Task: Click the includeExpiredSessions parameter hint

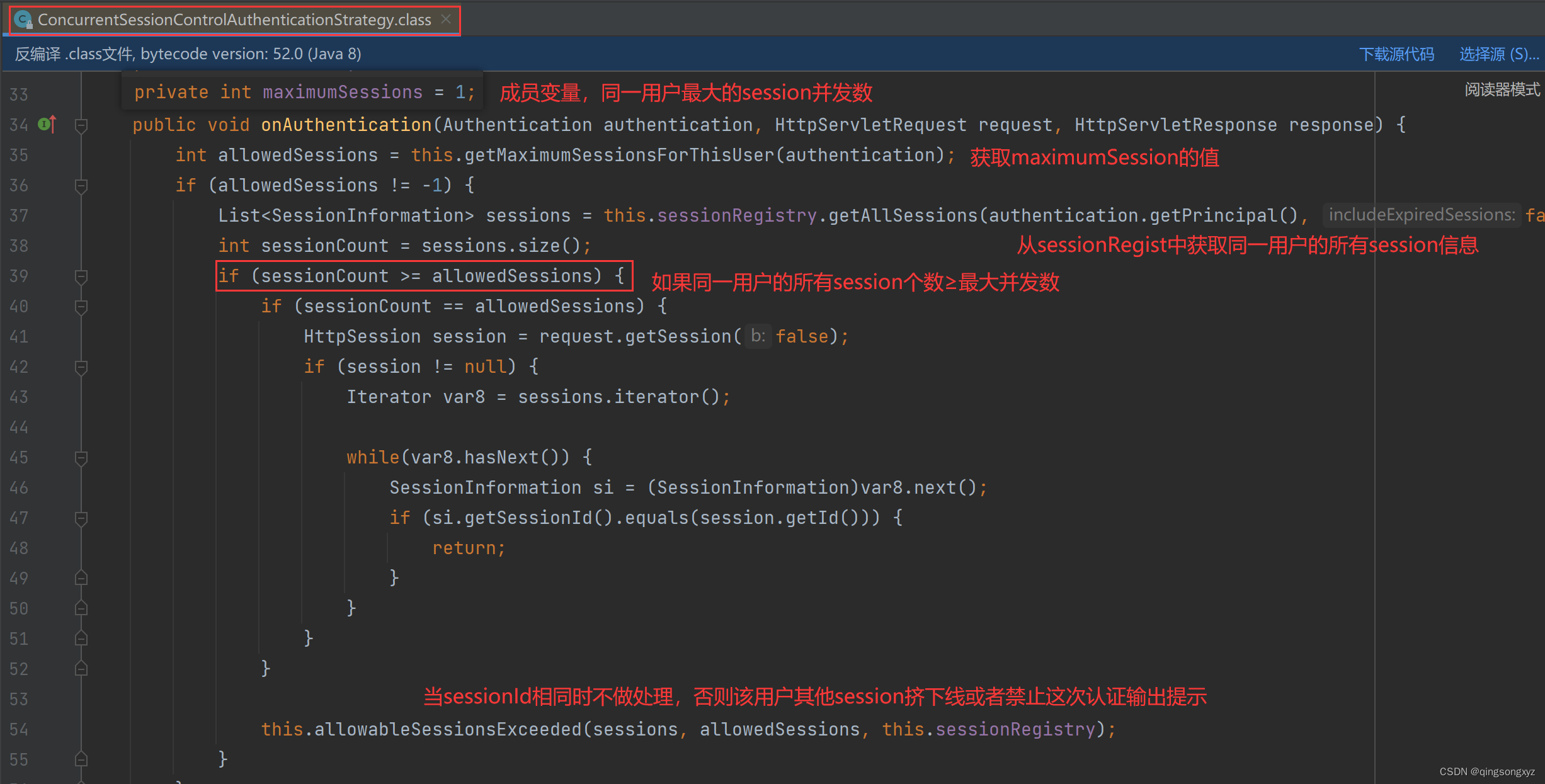Action: click(x=1422, y=215)
